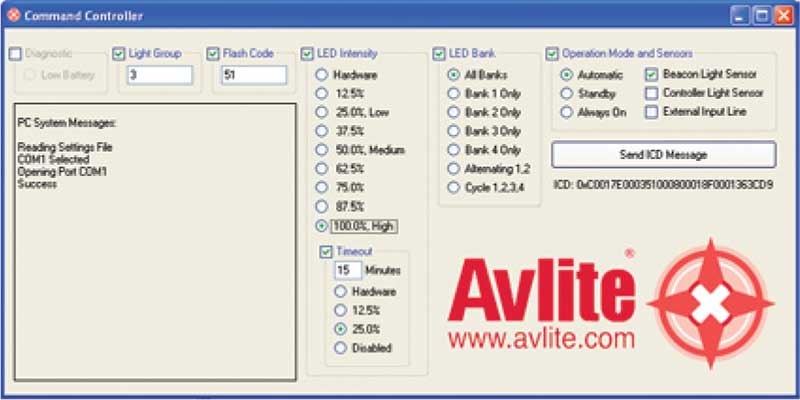The height and width of the screenshot is (400, 800).
Task: Select Bank 2 Only
Action: click(x=454, y=112)
